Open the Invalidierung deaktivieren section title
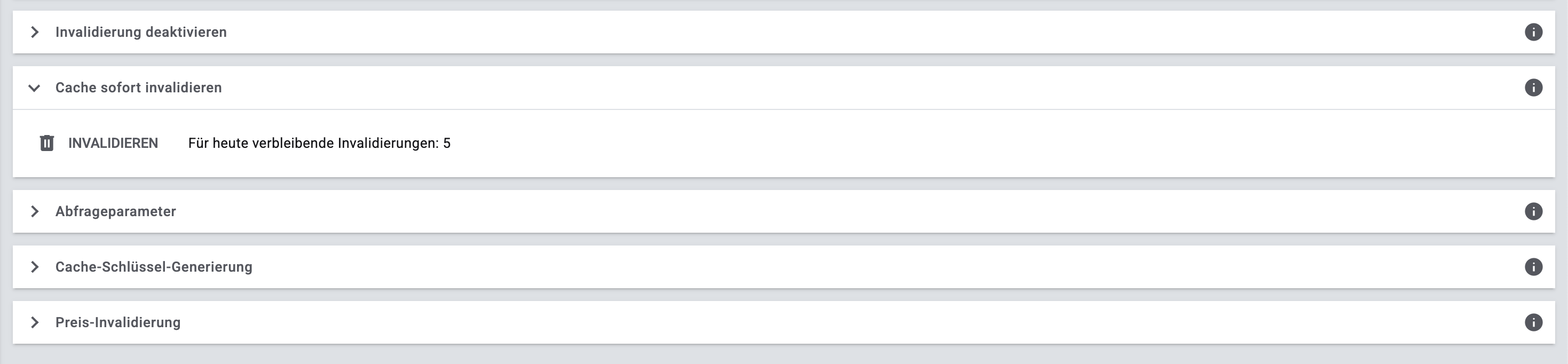The width and height of the screenshot is (1568, 364). tap(140, 32)
